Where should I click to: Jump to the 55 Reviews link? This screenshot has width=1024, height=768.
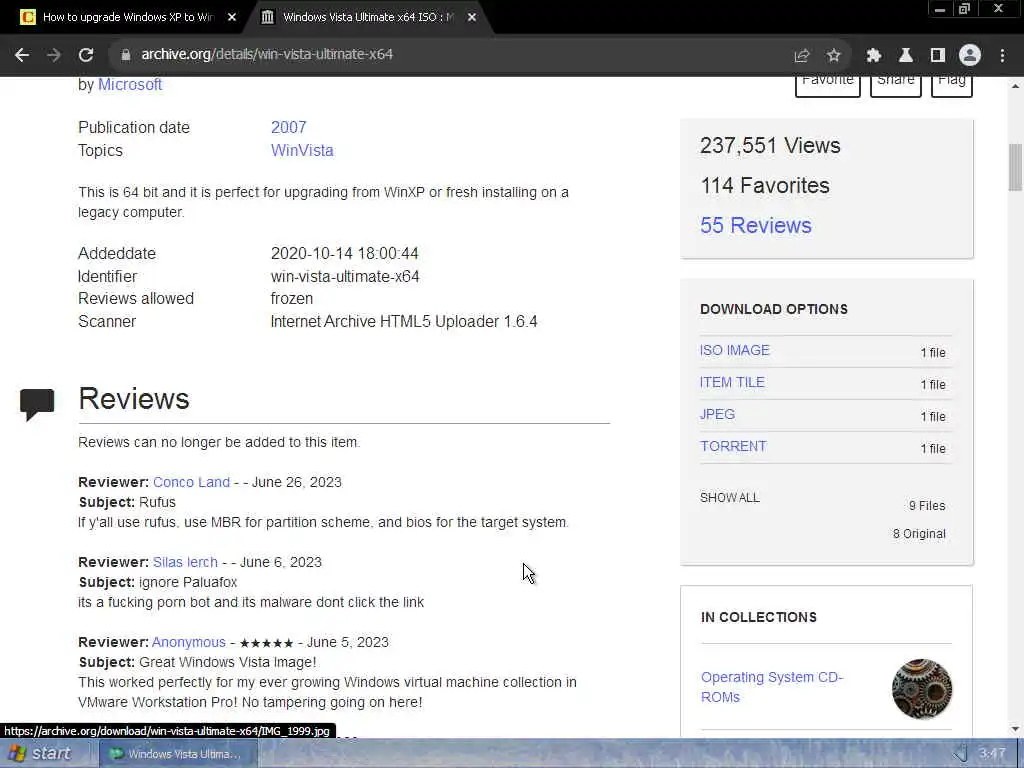click(x=756, y=225)
